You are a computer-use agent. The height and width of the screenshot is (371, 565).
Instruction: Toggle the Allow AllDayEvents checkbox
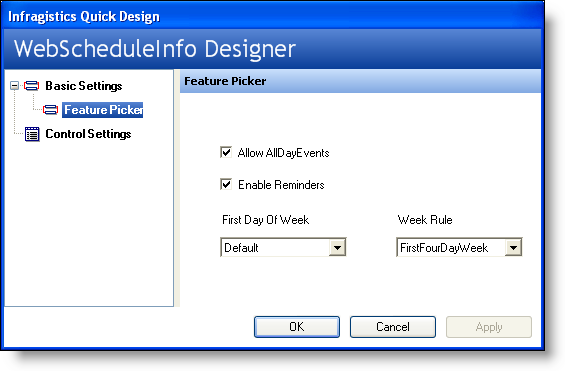coord(226,152)
